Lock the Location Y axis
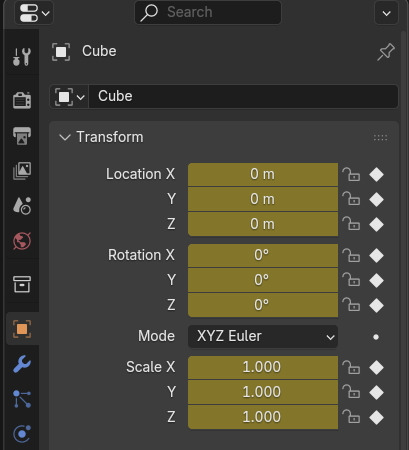 (351, 199)
